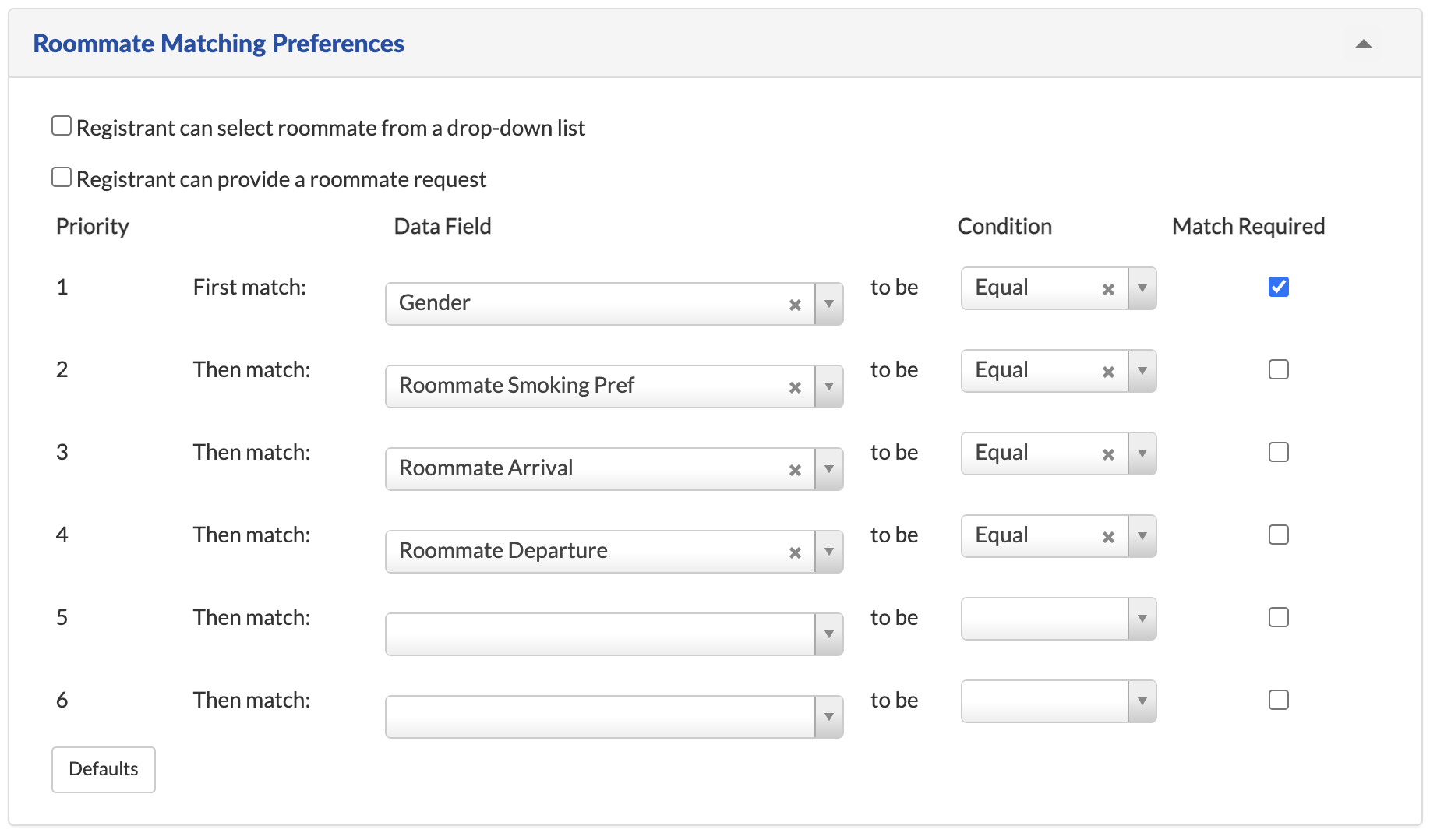
Task: Open the condition dropdown arrow for priority 3
Action: [1142, 454]
